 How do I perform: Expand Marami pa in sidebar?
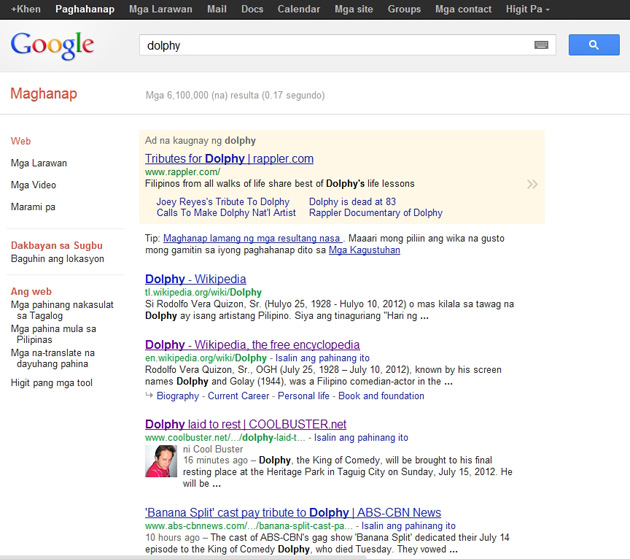(x=33, y=207)
